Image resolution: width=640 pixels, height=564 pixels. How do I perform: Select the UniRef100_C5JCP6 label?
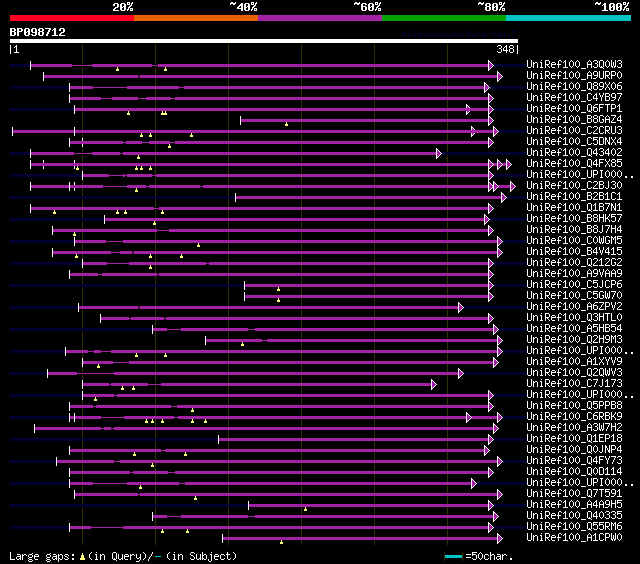pos(574,285)
